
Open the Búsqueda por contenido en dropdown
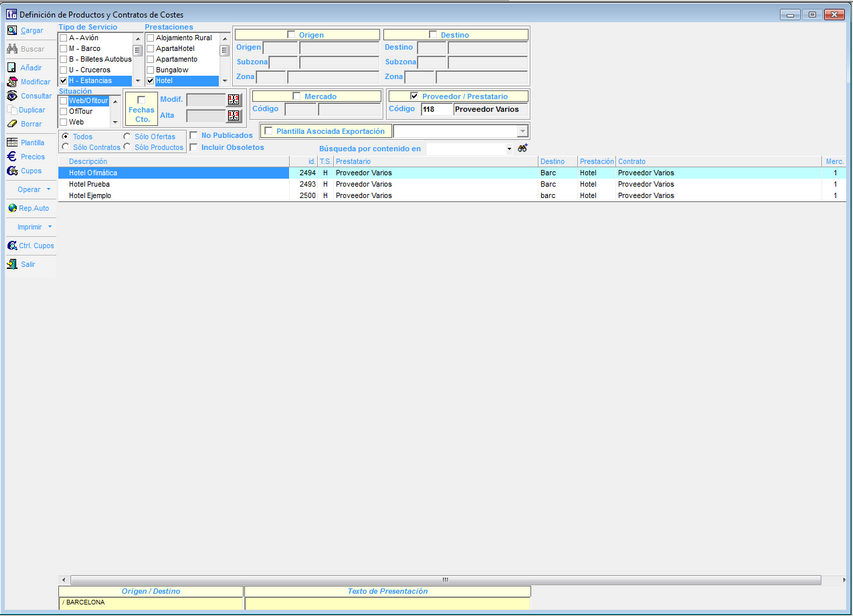tap(509, 149)
